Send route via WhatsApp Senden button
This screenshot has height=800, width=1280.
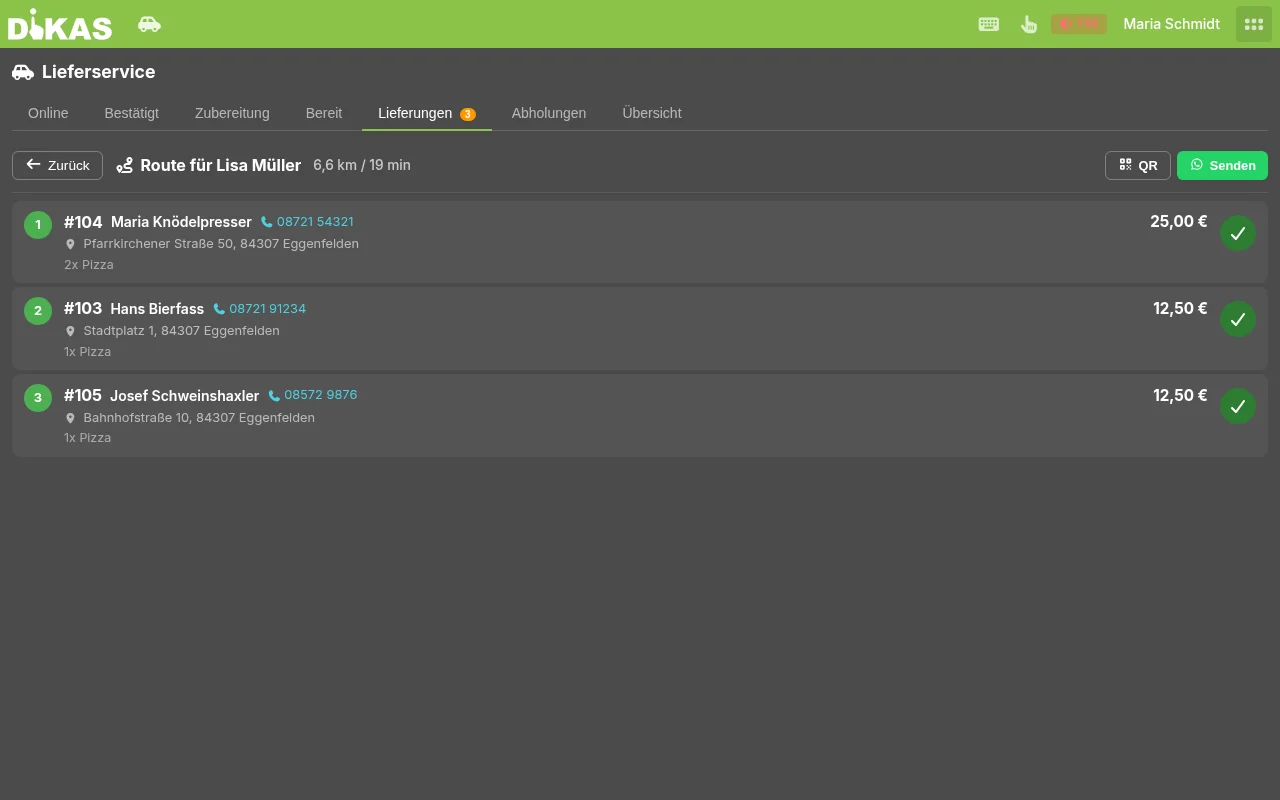[1222, 165]
